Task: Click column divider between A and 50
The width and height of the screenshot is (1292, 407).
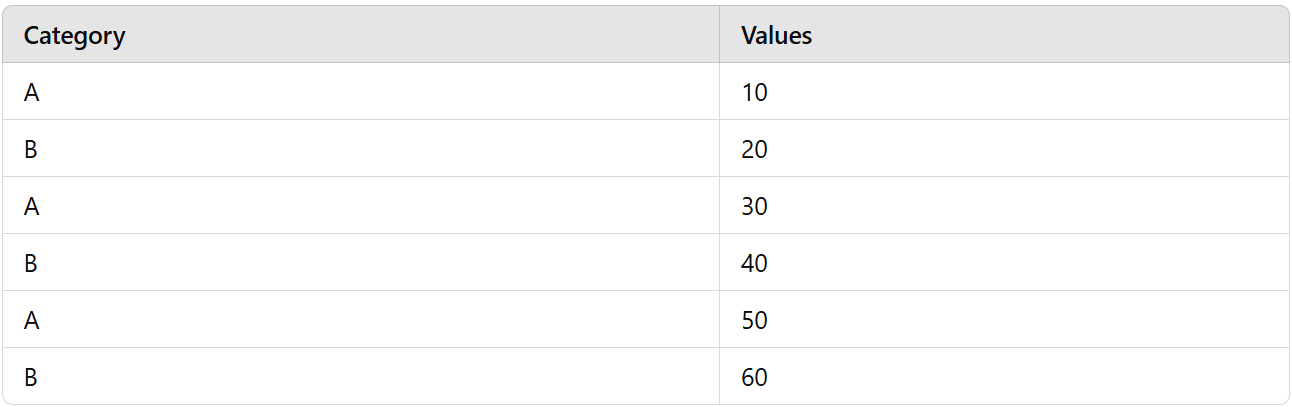Action: point(719,320)
